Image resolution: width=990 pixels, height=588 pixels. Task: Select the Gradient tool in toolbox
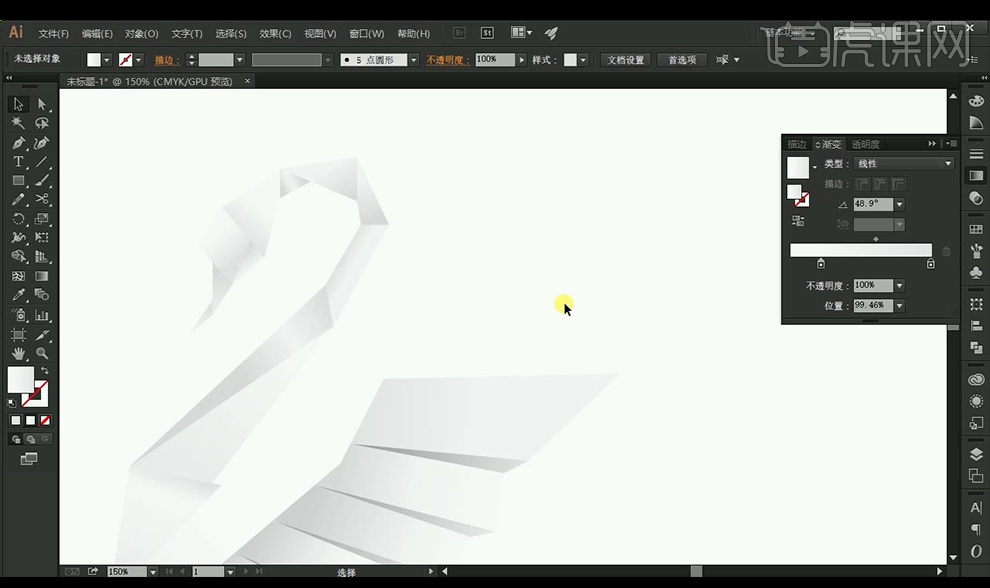[42, 277]
